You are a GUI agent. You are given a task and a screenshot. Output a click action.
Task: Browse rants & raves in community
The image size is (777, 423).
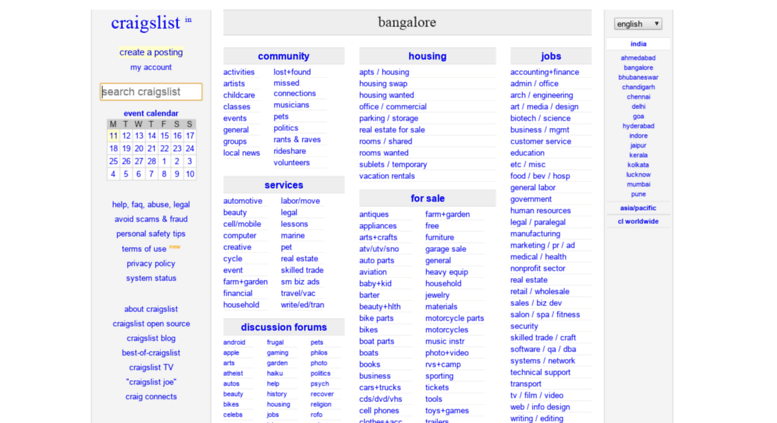click(x=297, y=140)
